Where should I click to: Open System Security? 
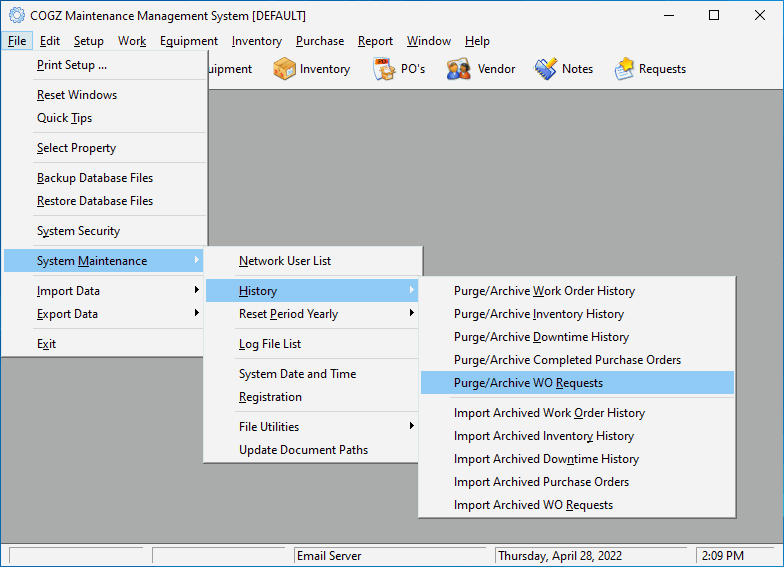(104, 231)
